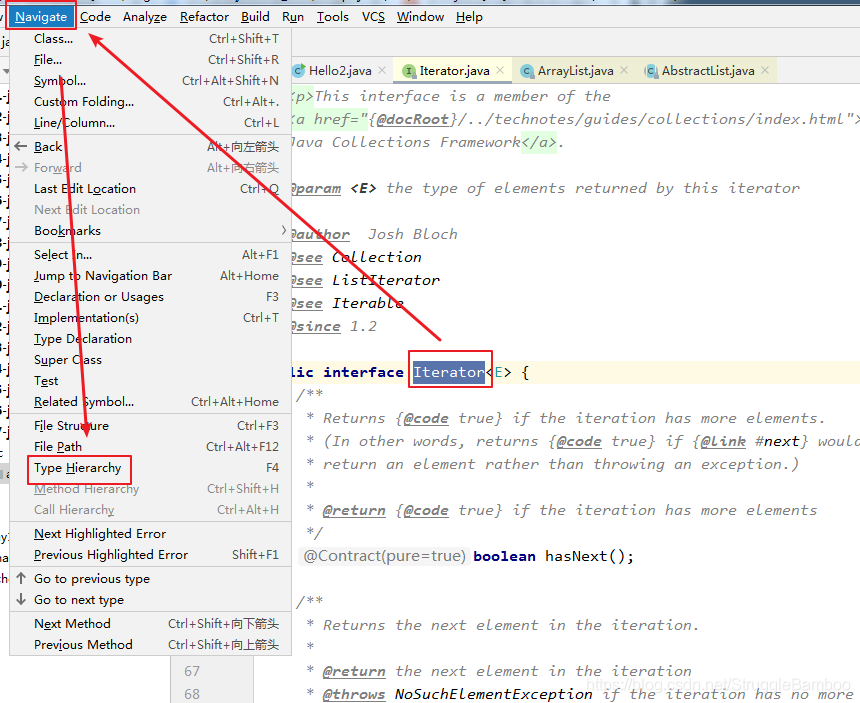Screen dimensions: 860x703
Task: Click line number 68 in gutter
Action: [192, 694]
